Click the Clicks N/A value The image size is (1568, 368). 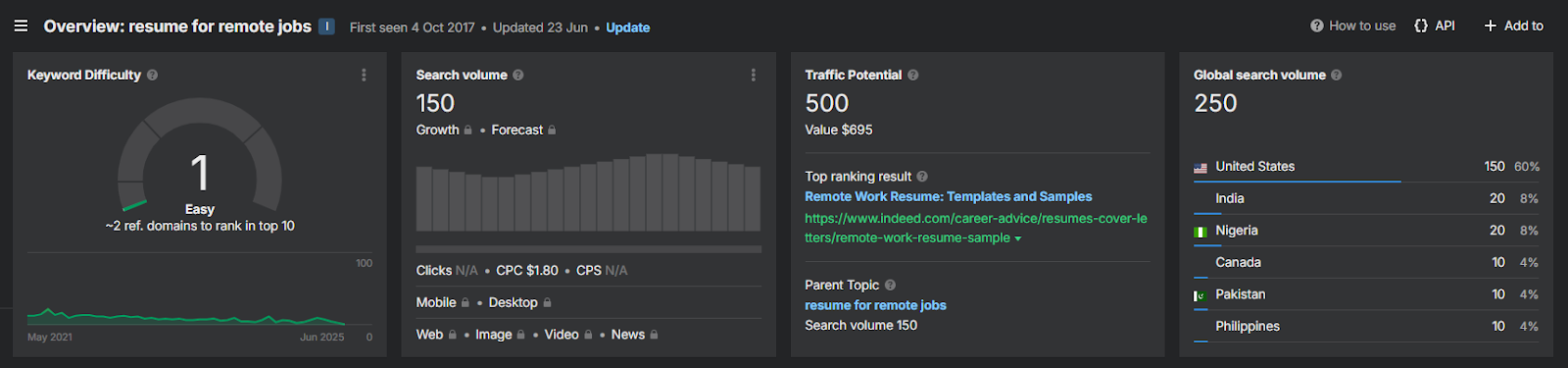pos(447,271)
